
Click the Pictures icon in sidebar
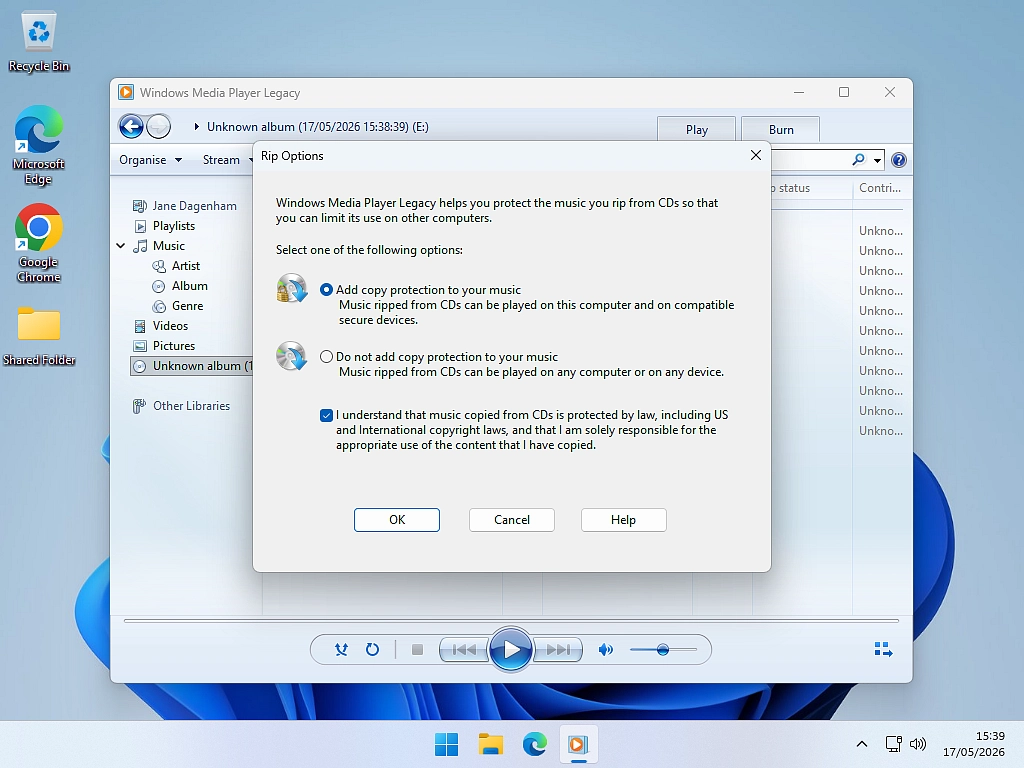pyautogui.click(x=140, y=346)
